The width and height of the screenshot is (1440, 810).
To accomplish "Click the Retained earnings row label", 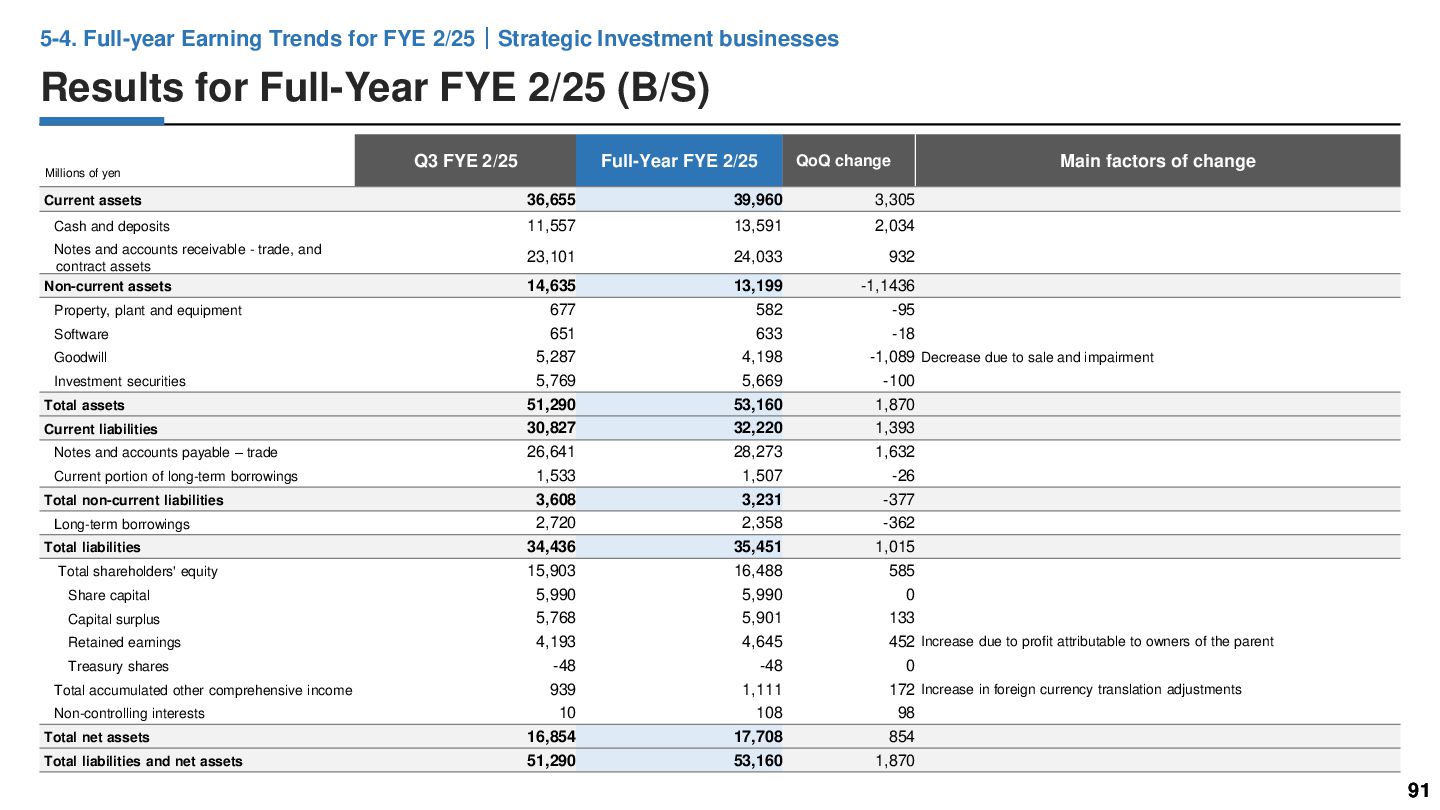I will (125, 642).
